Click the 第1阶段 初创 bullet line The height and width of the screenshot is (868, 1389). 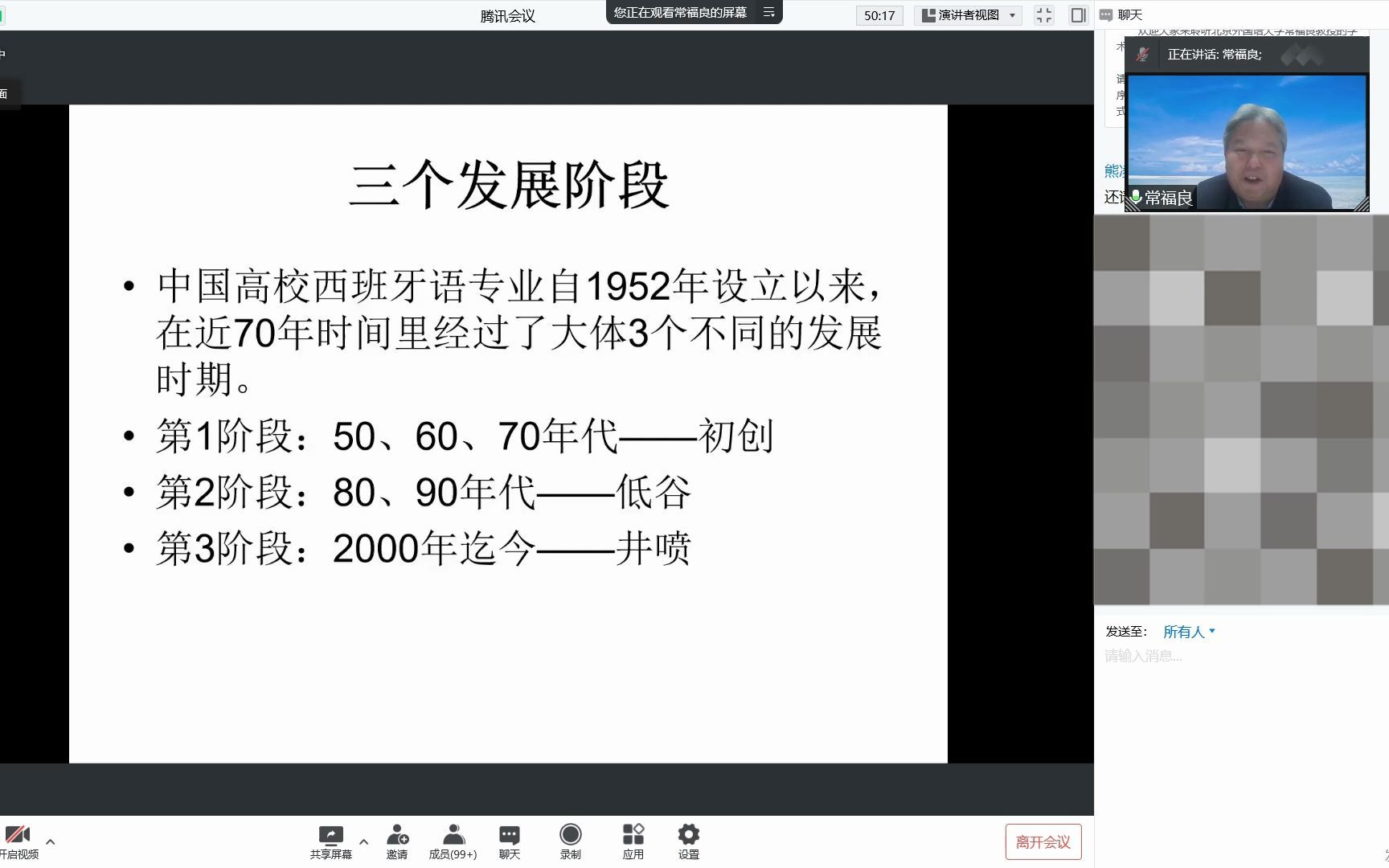tap(465, 436)
